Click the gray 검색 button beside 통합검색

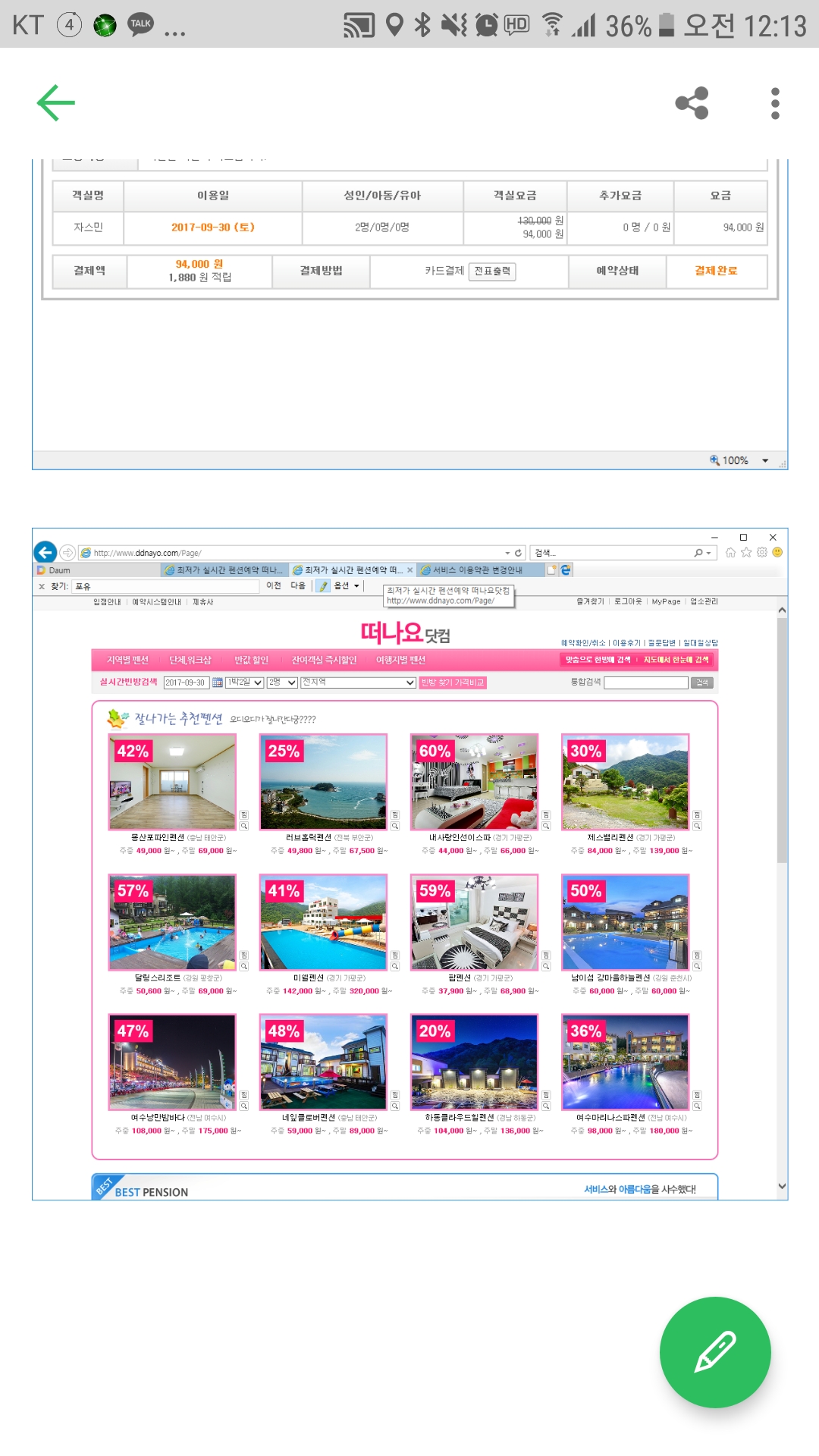point(702,682)
